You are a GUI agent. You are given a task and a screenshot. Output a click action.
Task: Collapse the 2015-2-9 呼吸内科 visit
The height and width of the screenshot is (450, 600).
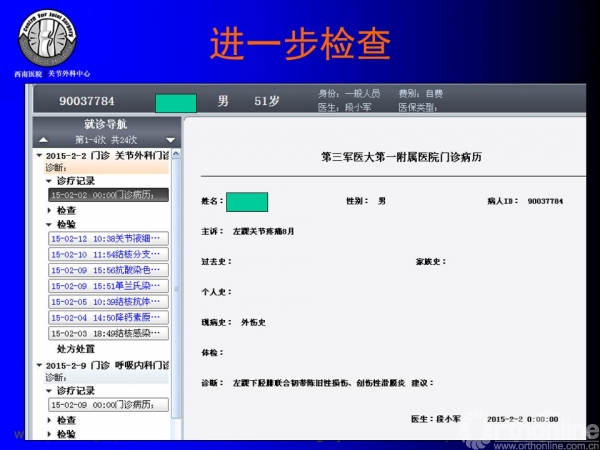(x=39, y=364)
